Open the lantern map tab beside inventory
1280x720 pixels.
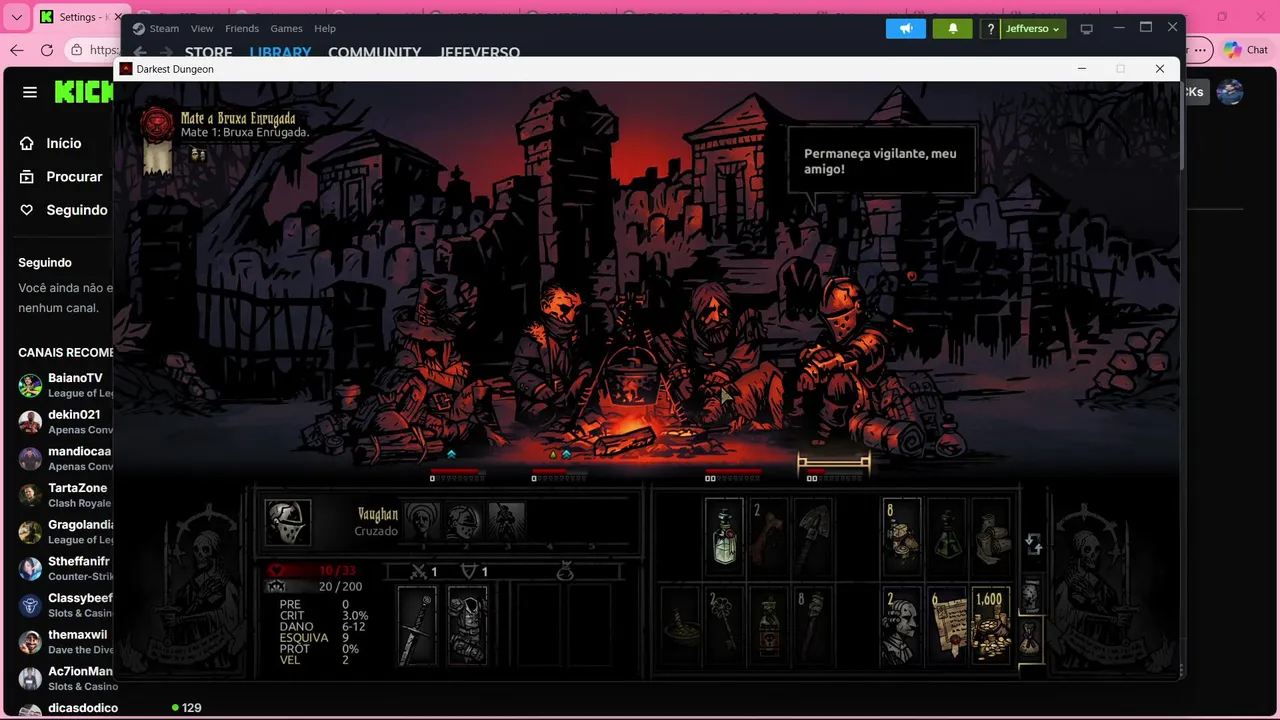click(1030, 596)
